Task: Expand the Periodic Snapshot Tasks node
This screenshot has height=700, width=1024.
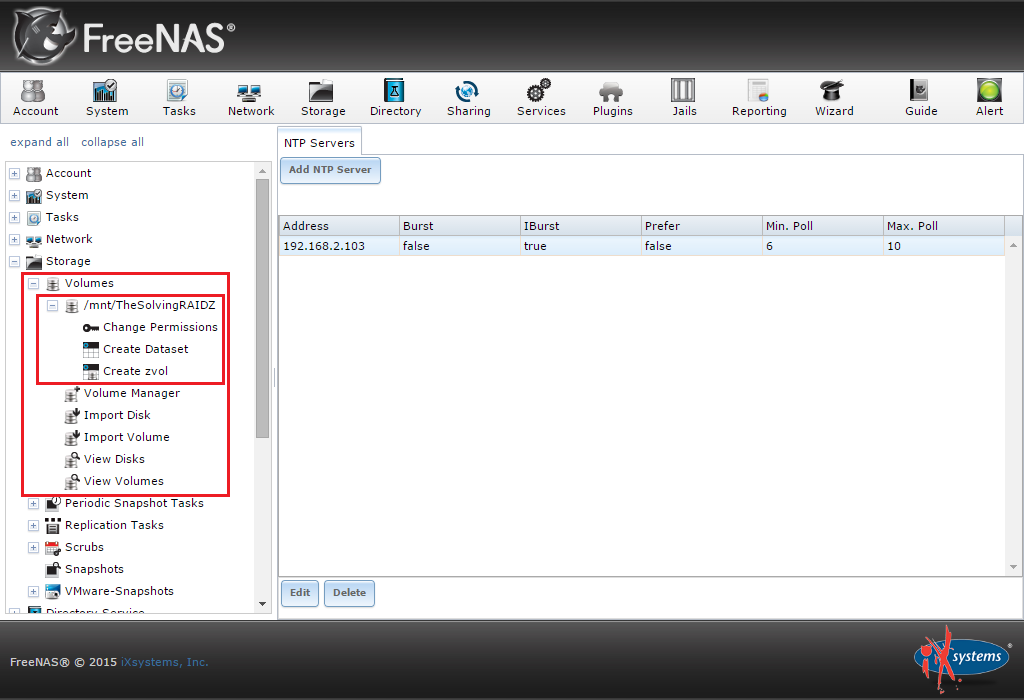Action: [33, 503]
